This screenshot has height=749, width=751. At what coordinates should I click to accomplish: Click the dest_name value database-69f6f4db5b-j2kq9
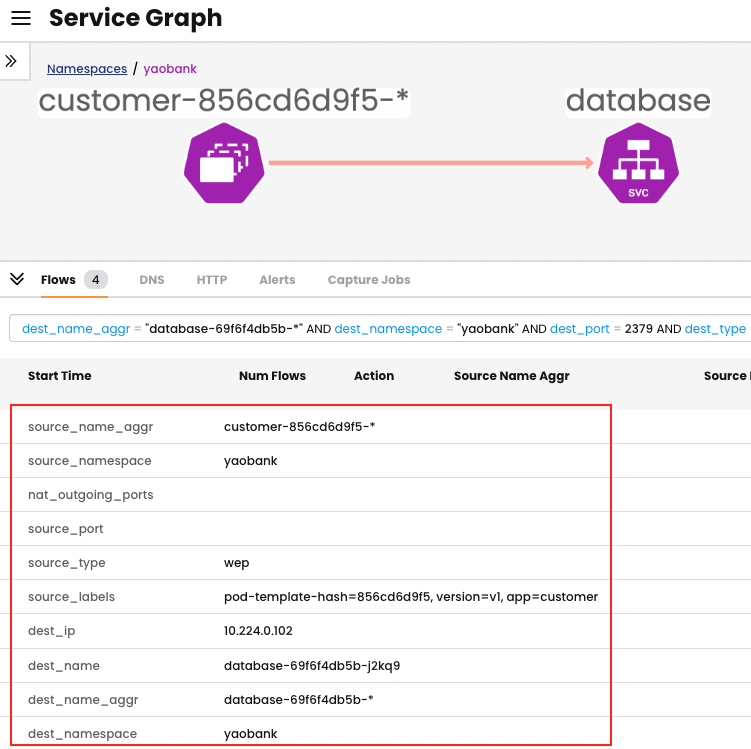click(312, 666)
